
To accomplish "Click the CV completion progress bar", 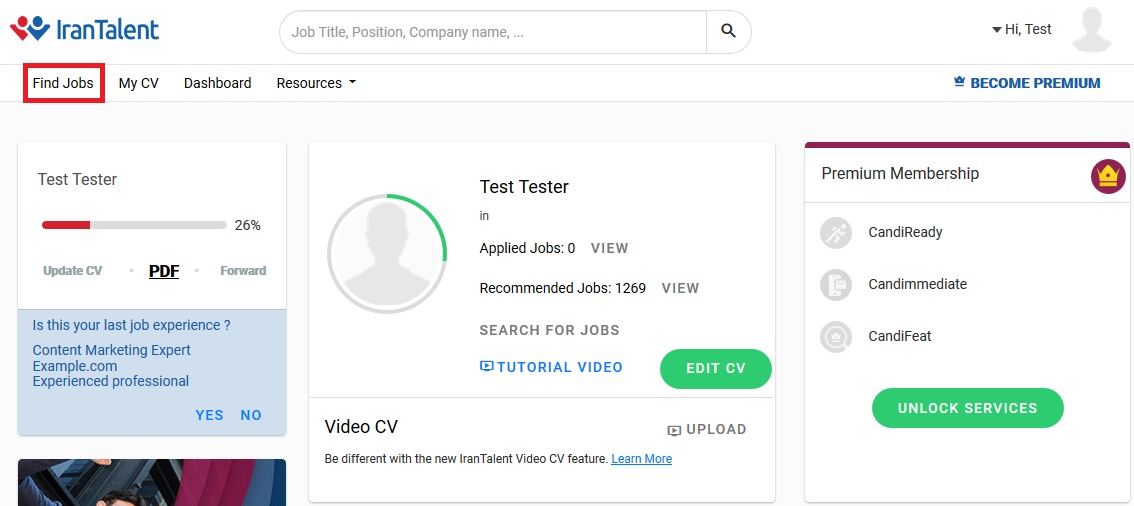I will [134, 225].
